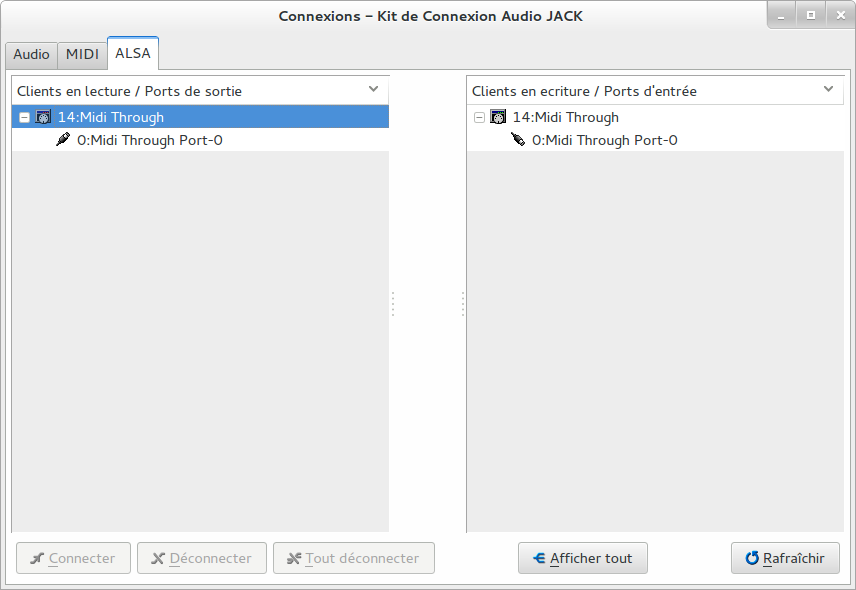The height and width of the screenshot is (590, 856).
Task: Click the right pane splitter handle
Action: point(463,304)
